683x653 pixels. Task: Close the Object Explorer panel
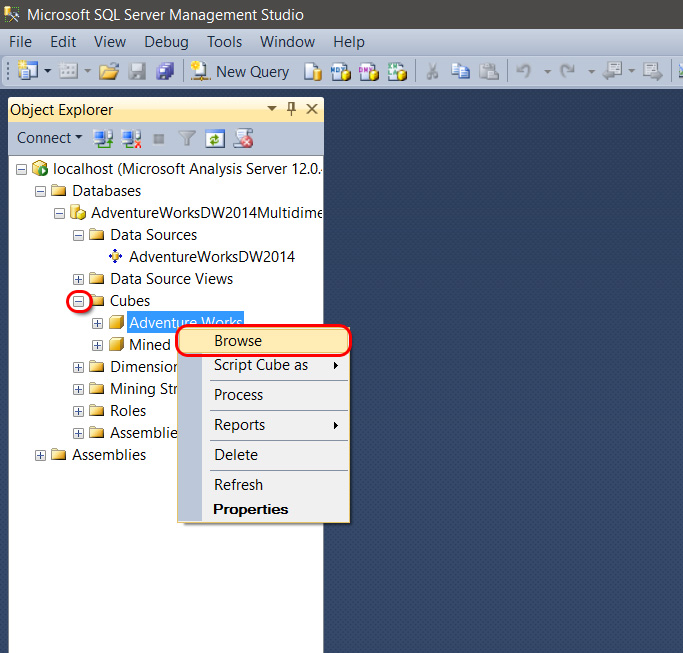point(312,108)
